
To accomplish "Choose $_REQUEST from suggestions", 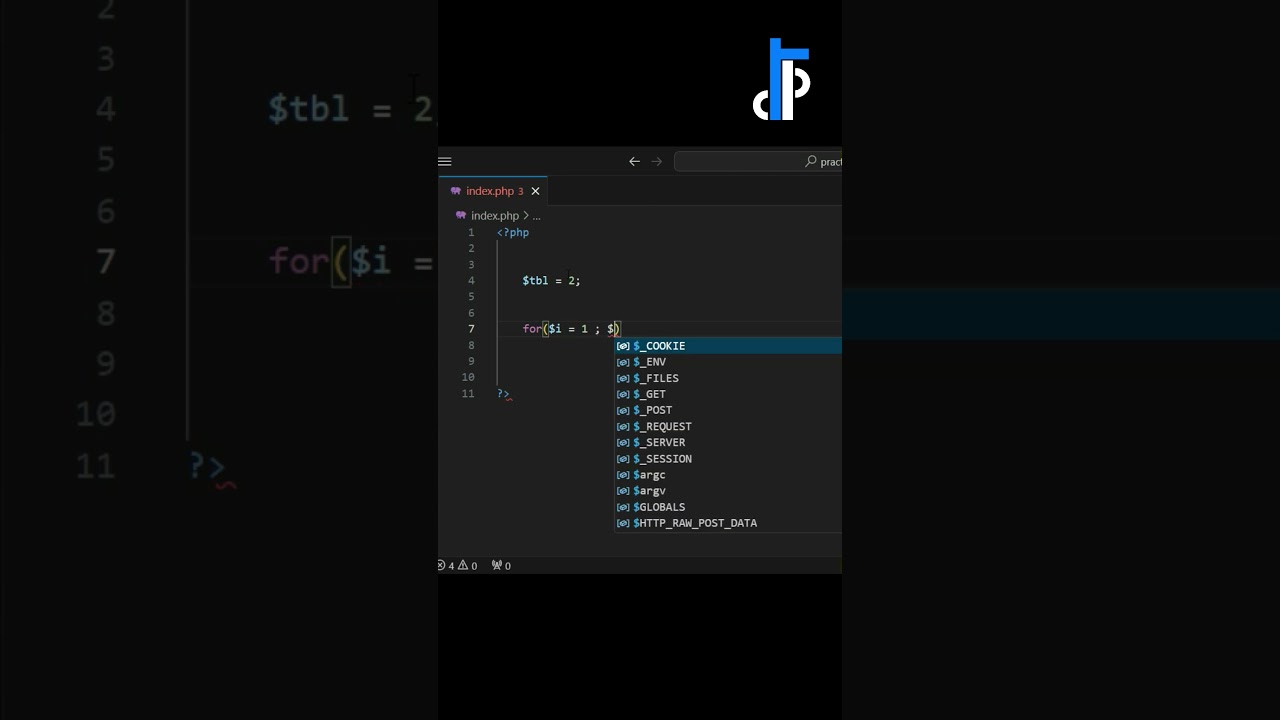I will tap(728, 426).
